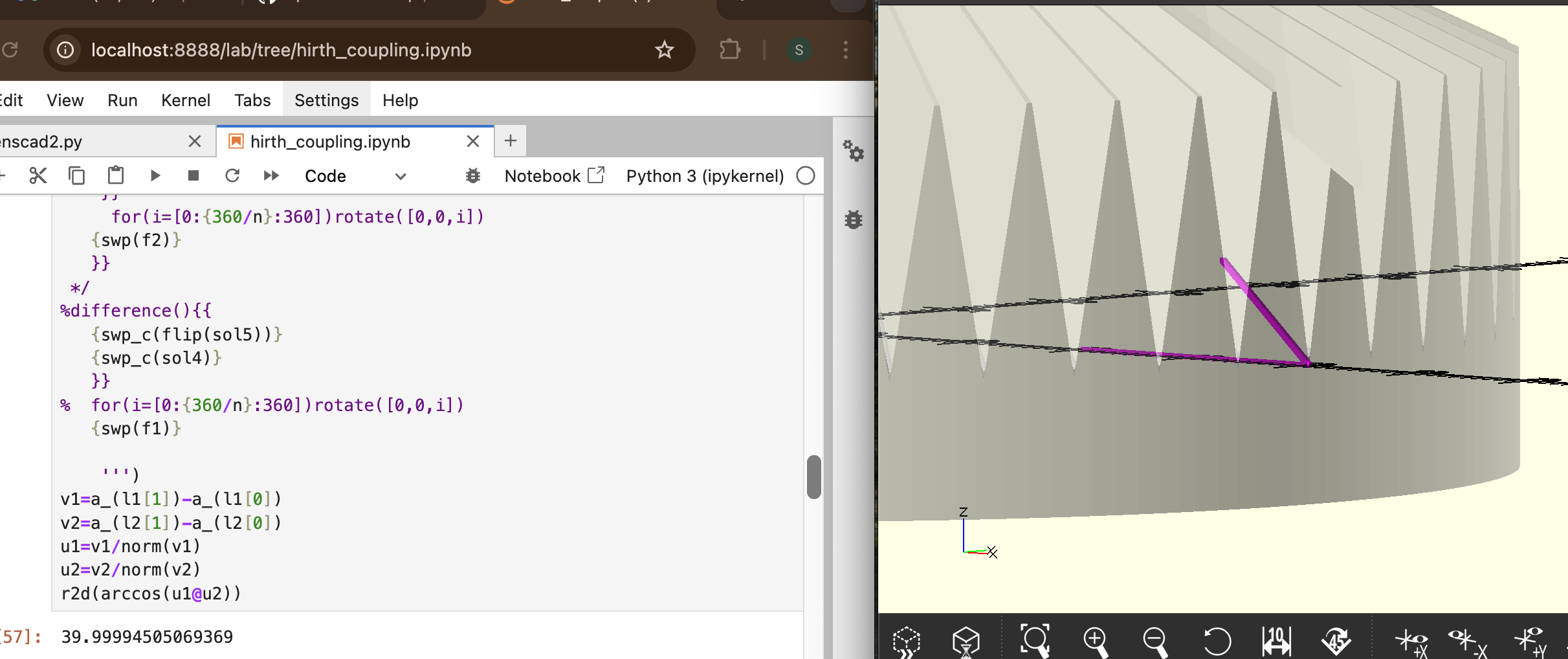The height and width of the screenshot is (659, 1568).
Task: Open the Kernel menu
Action: pos(186,100)
